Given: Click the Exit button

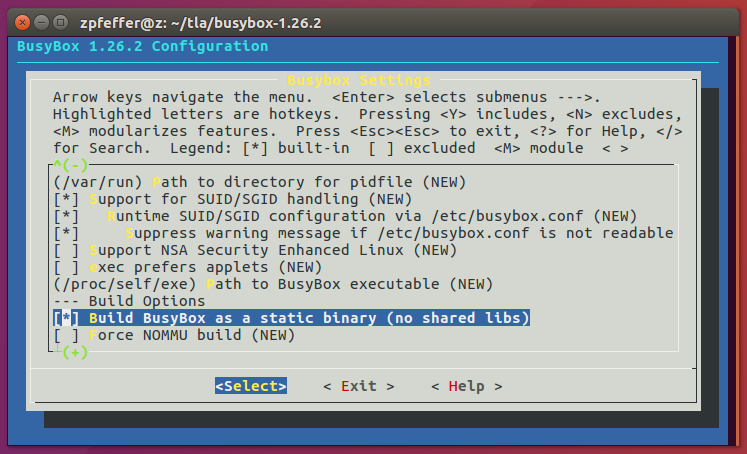Looking at the screenshot, I should pos(358,386).
